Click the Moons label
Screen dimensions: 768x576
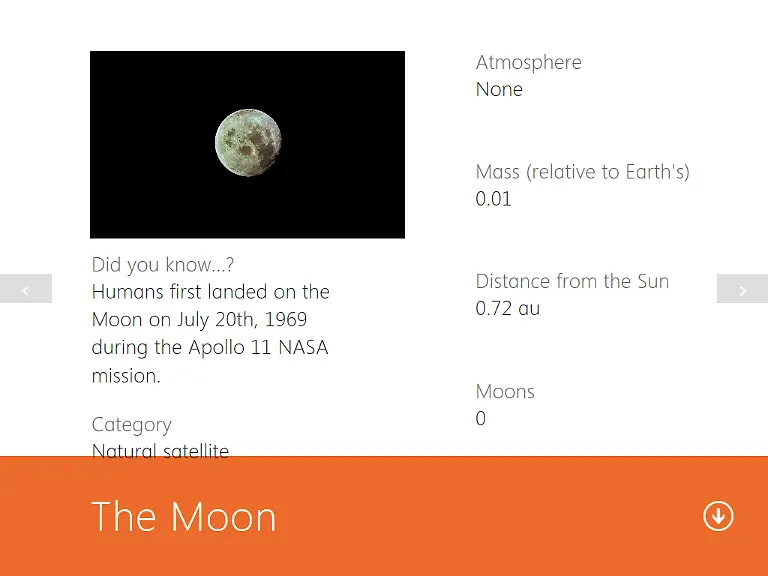[x=505, y=391]
